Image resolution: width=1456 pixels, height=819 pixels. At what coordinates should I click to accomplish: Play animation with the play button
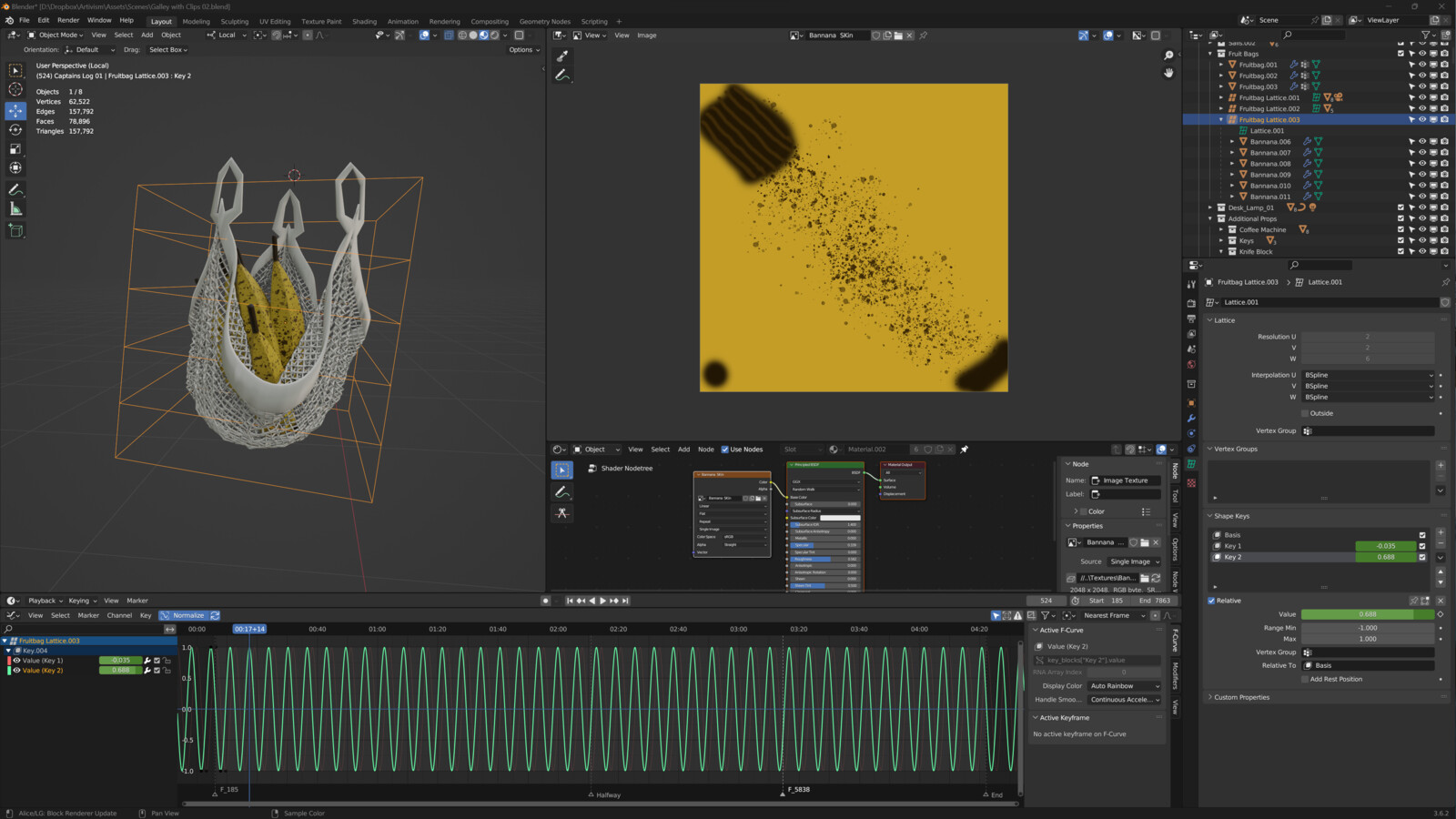(602, 601)
